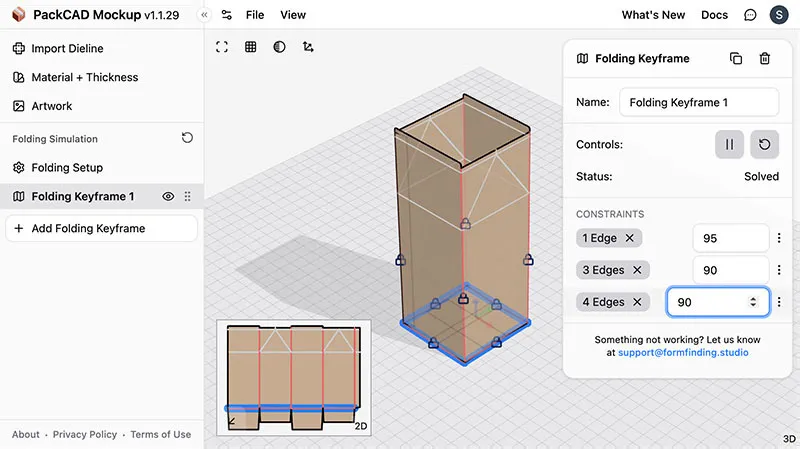Open Terms of Use
The image size is (800, 449).
click(161, 434)
